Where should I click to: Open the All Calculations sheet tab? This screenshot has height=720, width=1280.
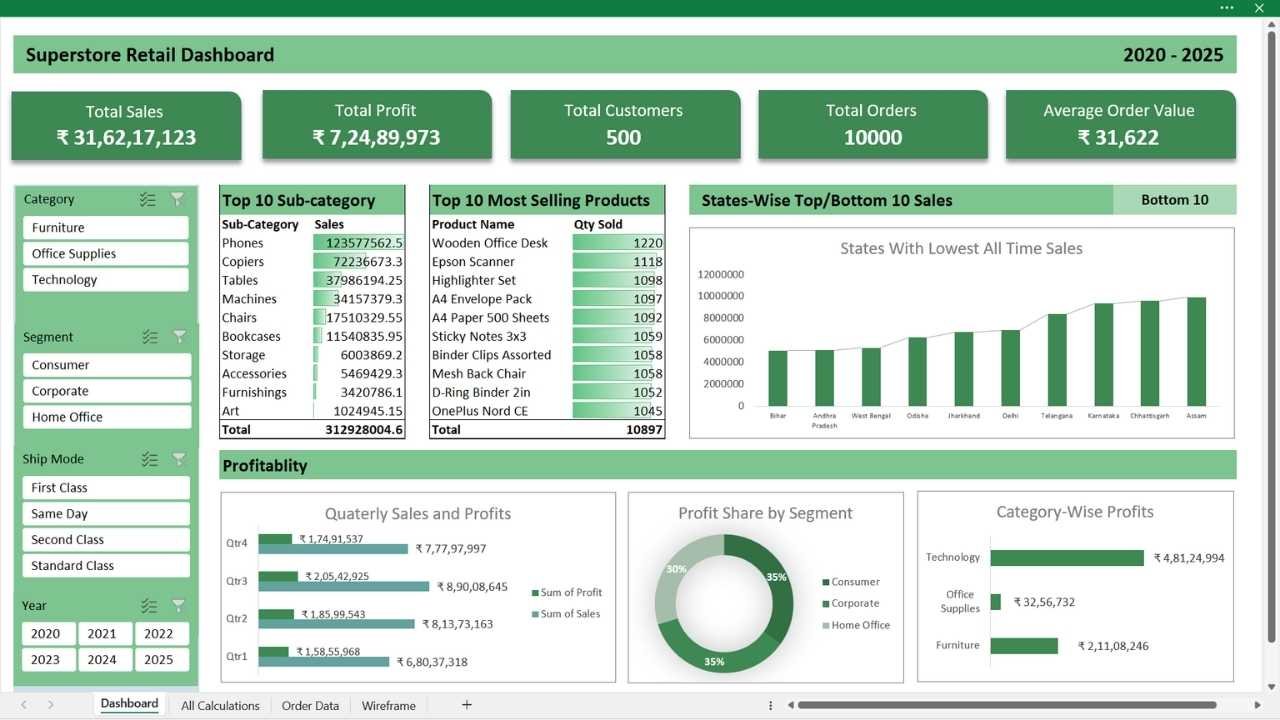pyautogui.click(x=220, y=705)
